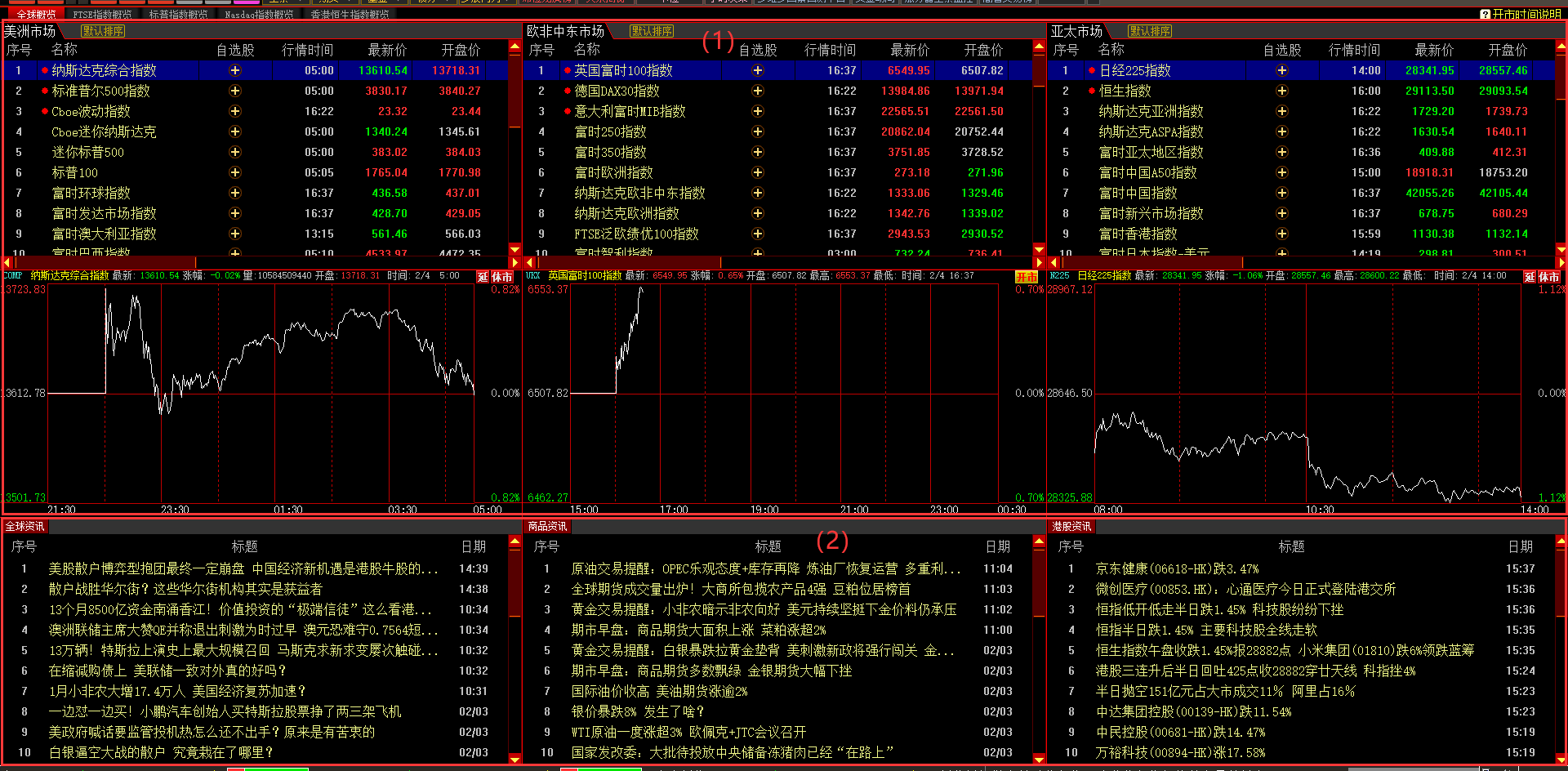1568x771 pixels.
Task: Click plus icon next to 标普100
Action: coord(235,172)
